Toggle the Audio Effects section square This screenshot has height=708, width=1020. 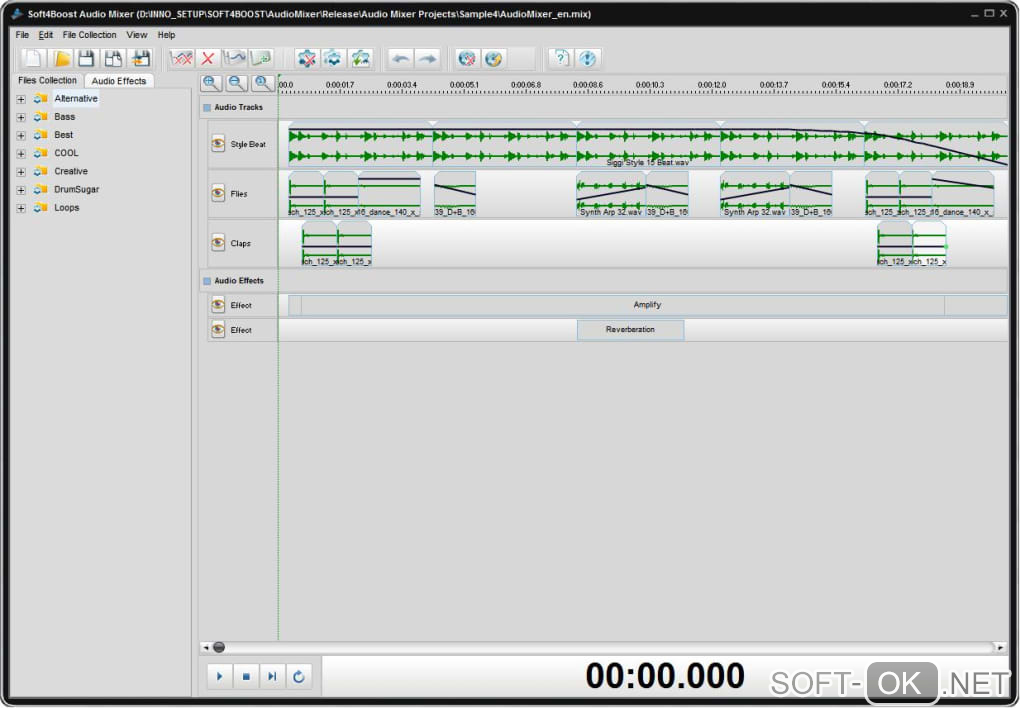tap(207, 281)
